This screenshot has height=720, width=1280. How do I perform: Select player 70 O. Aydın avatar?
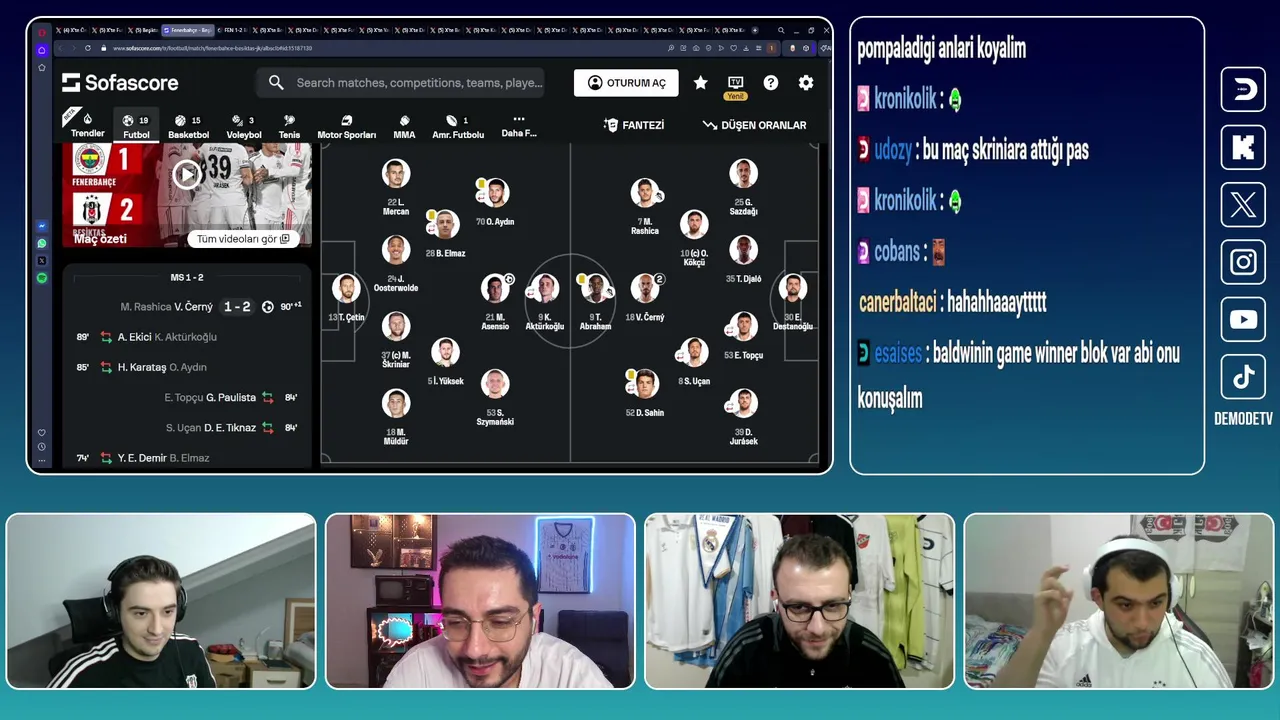[x=495, y=192]
